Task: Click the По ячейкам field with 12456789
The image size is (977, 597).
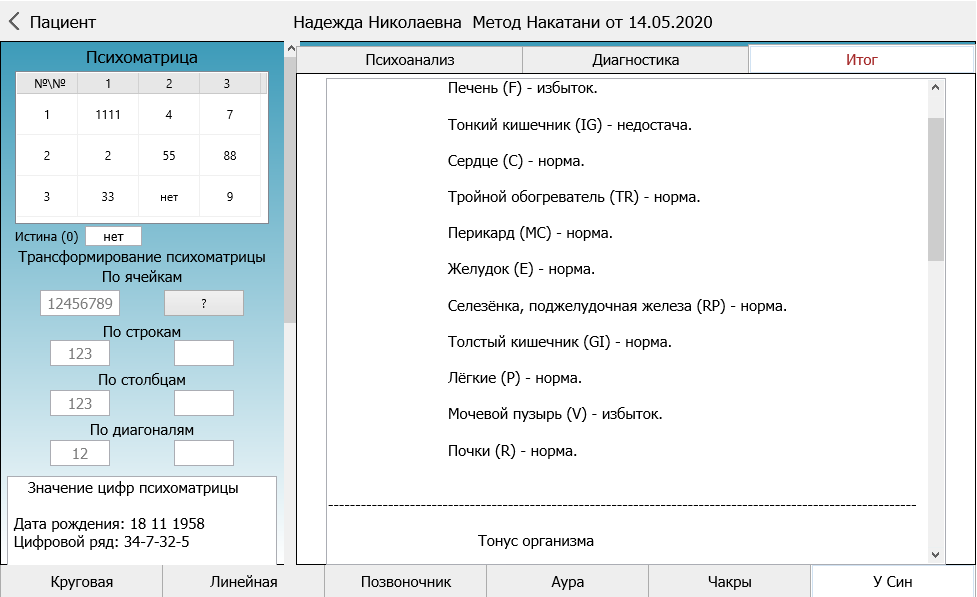Action: click(x=80, y=303)
